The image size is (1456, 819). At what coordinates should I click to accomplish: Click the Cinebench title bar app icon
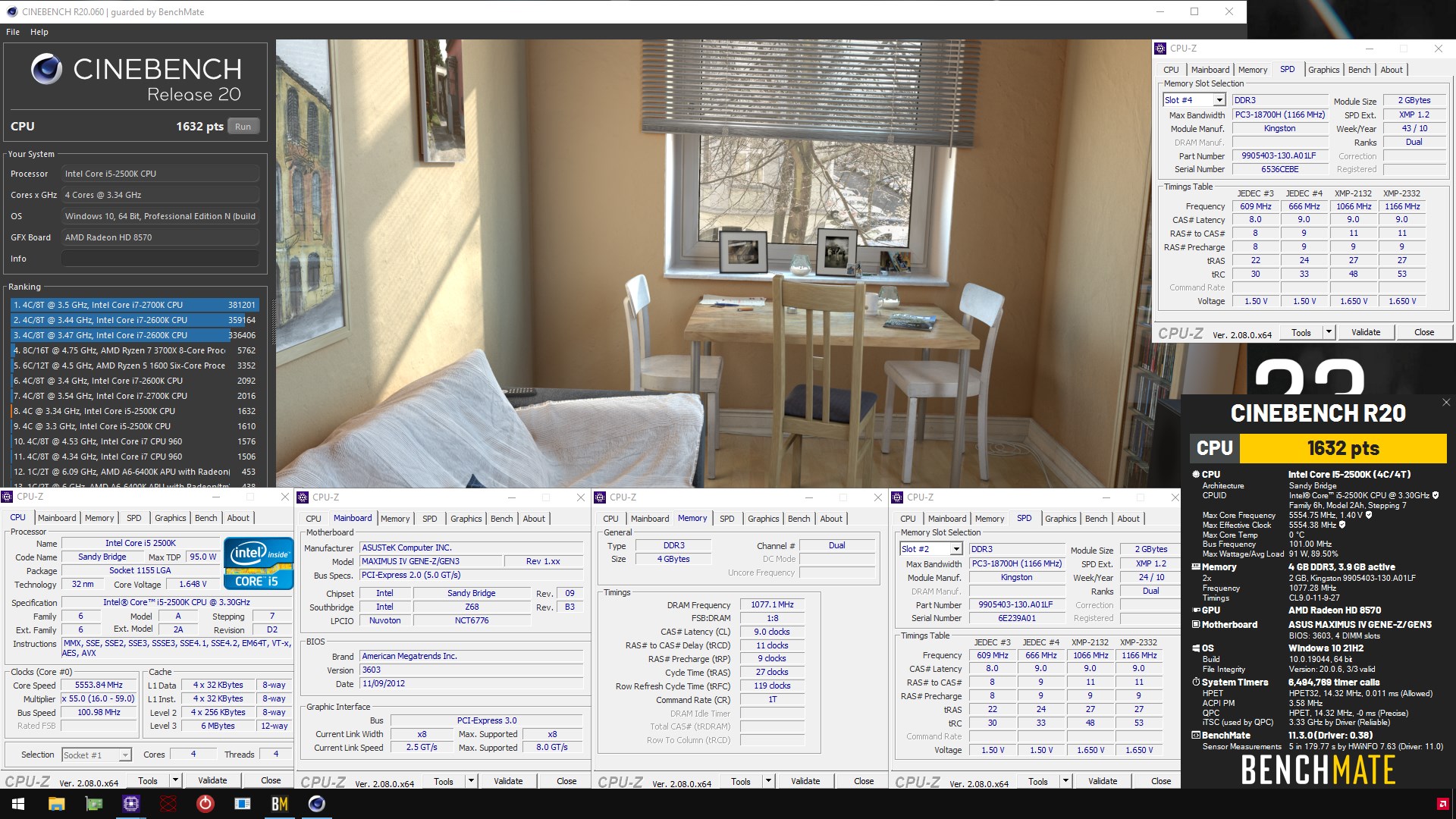pyautogui.click(x=11, y=11)
